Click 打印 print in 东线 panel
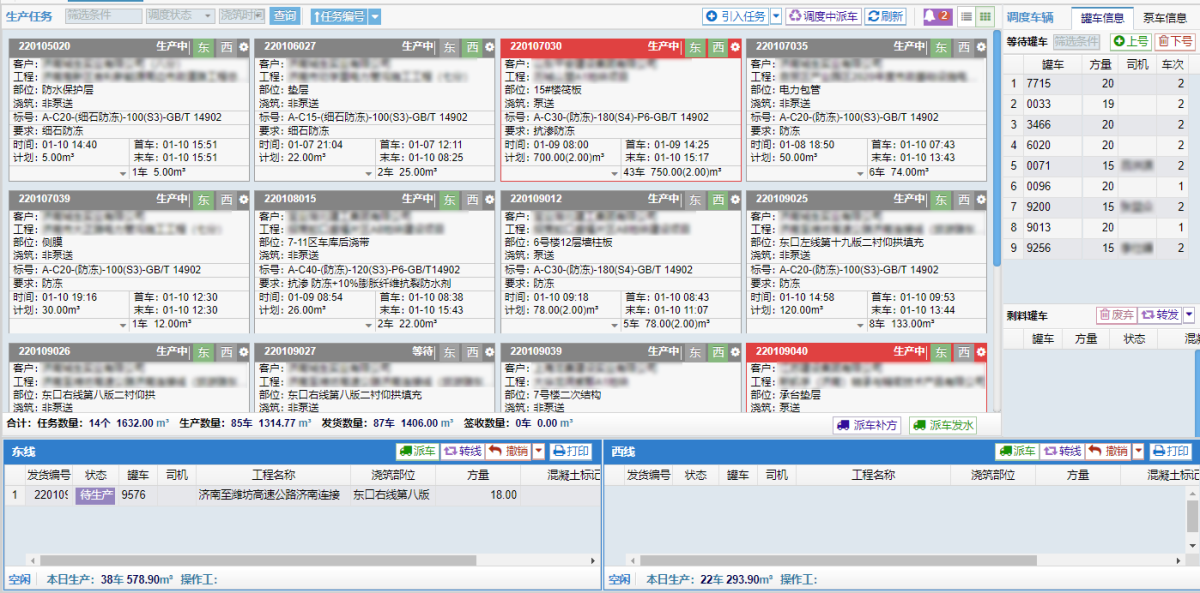This screenshot has width=1200, height=593. pos(572,451)
